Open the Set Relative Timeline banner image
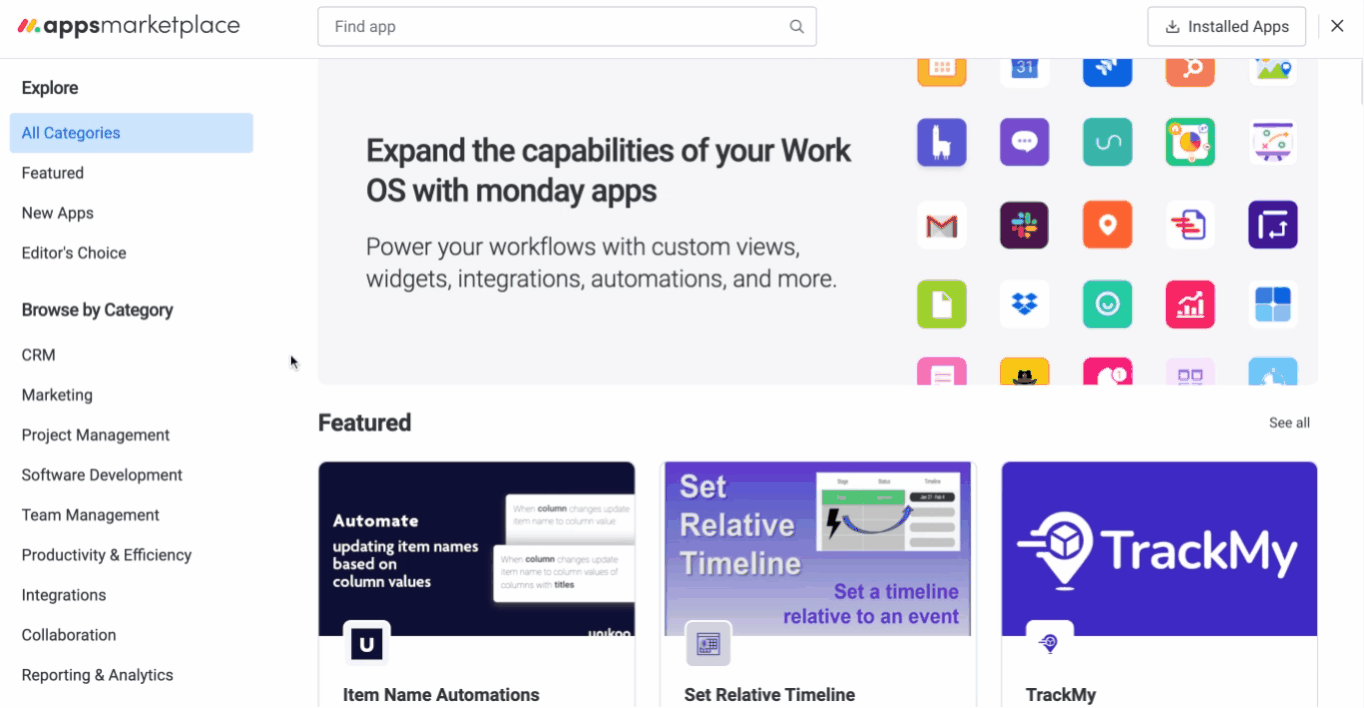The width and height of the screenshot is (1364, 708). coord(818,549)
